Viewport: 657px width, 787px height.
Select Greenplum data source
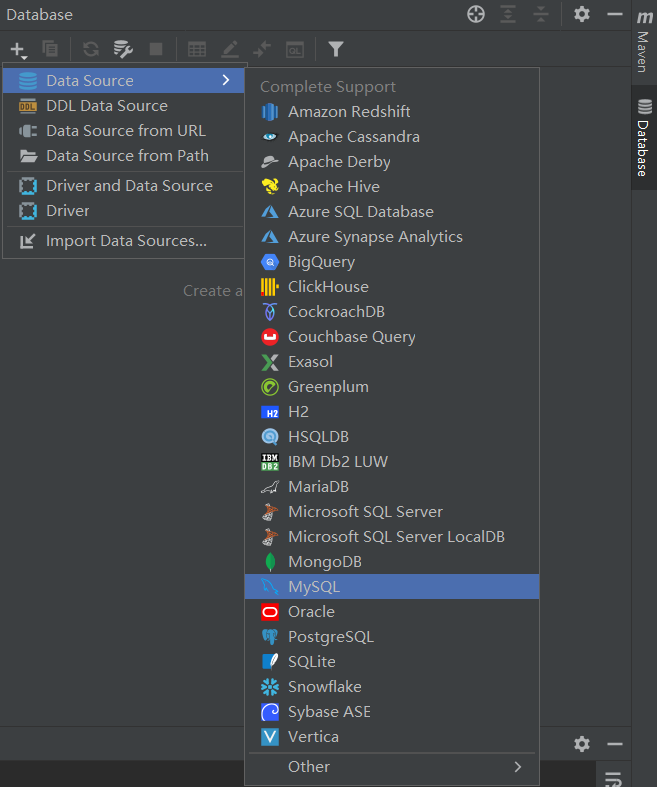392,387
